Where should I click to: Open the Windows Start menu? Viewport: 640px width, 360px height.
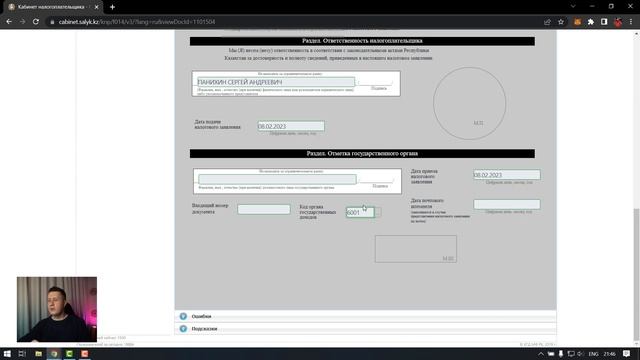point(7,353)
